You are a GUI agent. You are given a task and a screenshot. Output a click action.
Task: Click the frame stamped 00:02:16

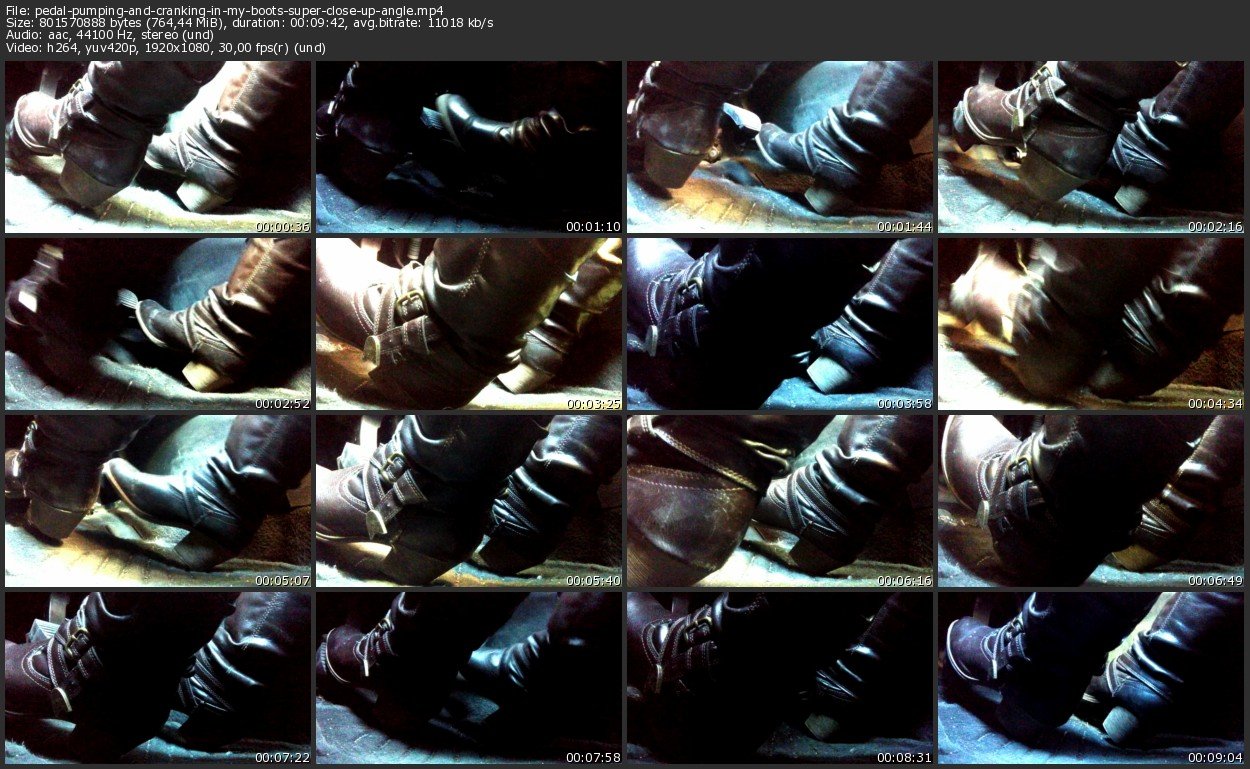(x=1091, y=147)
